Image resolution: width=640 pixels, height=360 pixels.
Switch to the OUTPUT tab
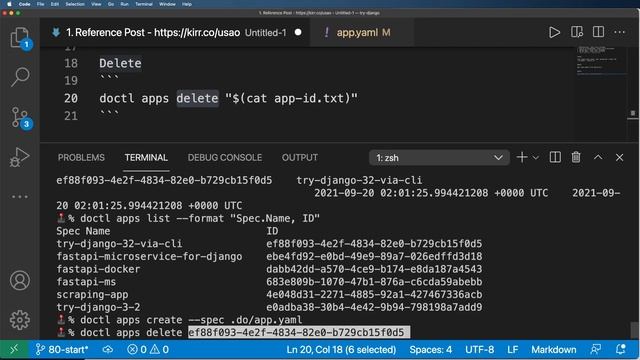click(x=300, y=158)
